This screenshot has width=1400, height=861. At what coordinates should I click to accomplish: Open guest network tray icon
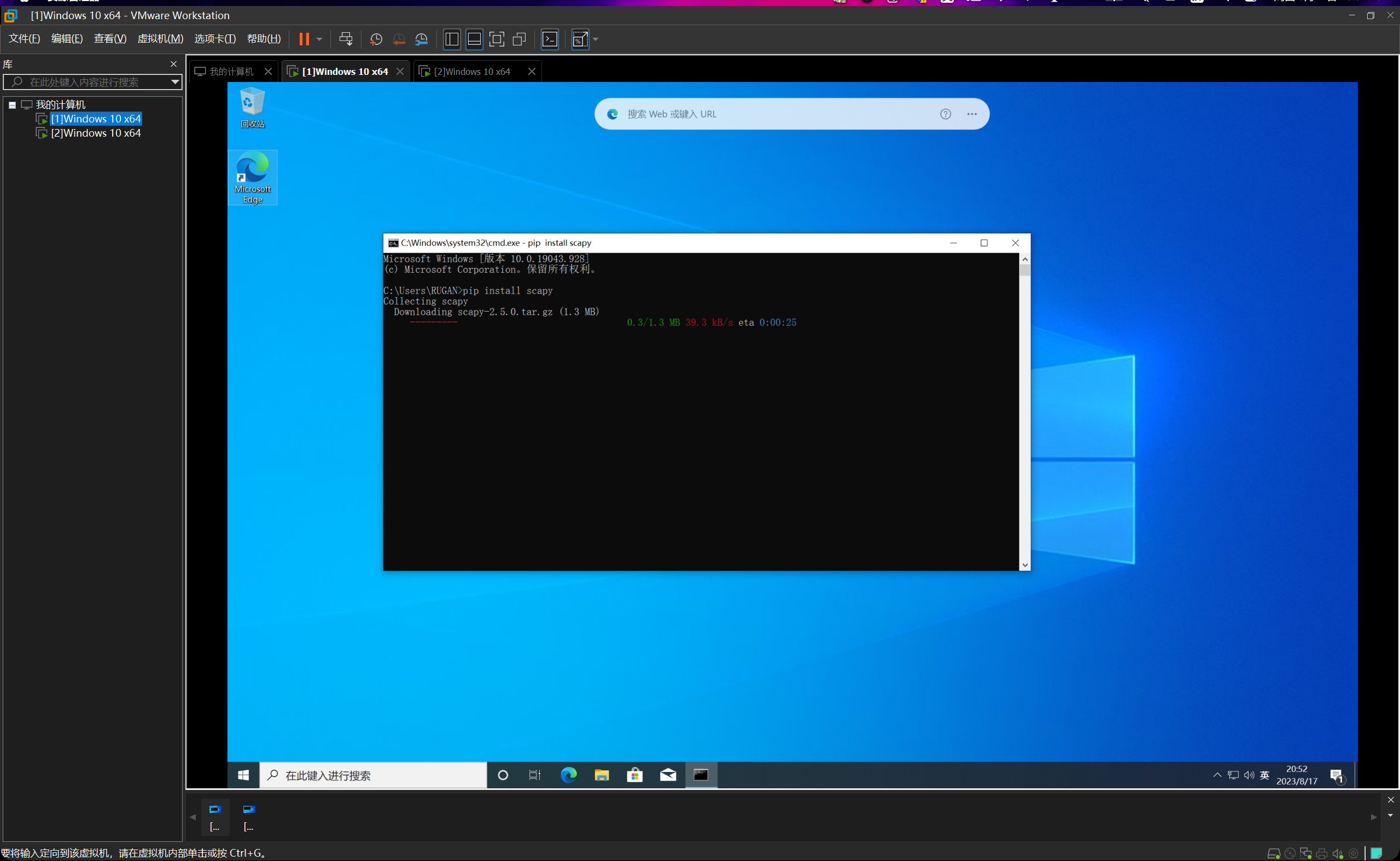coord(1233,775)
